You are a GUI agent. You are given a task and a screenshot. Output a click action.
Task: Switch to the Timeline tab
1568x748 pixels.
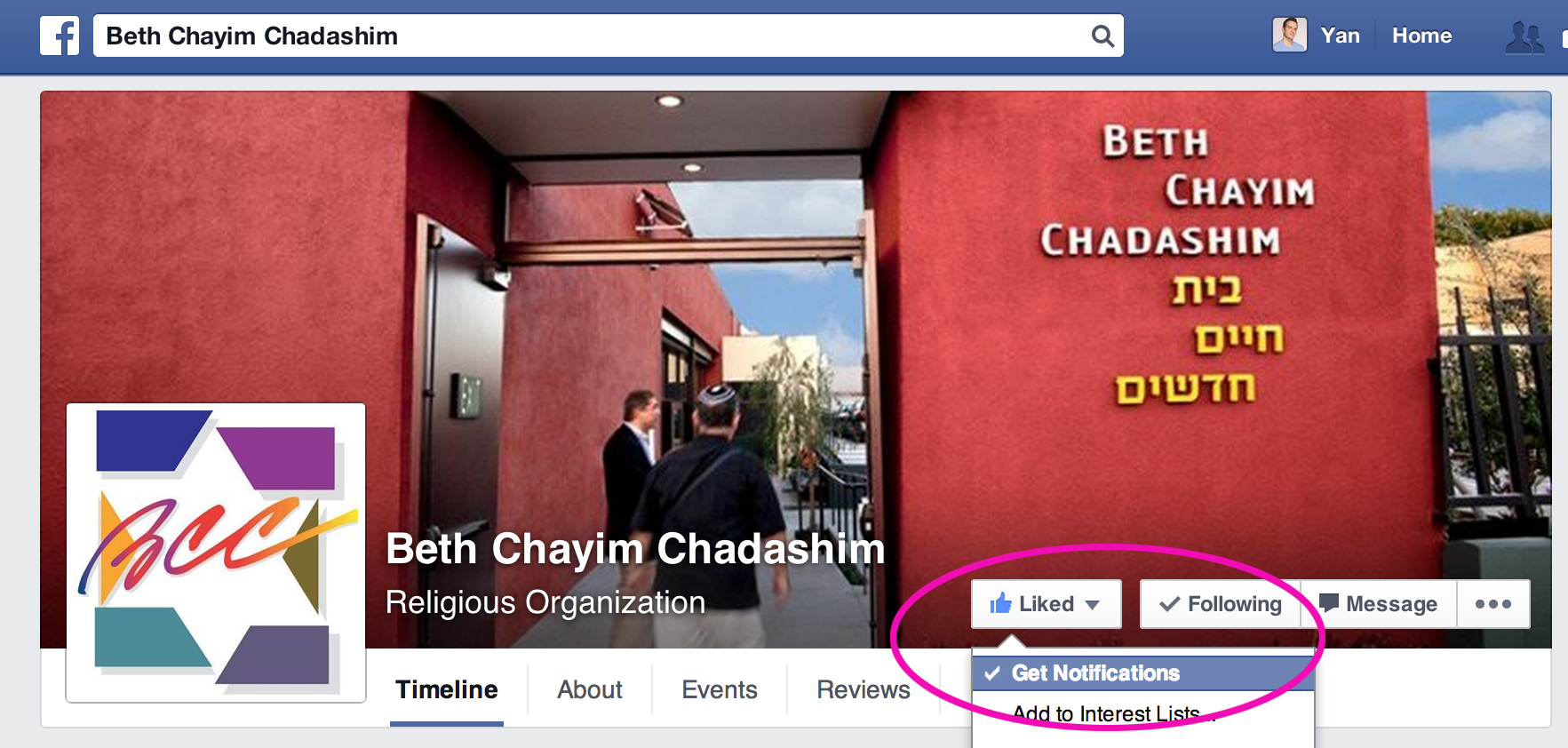447,690
